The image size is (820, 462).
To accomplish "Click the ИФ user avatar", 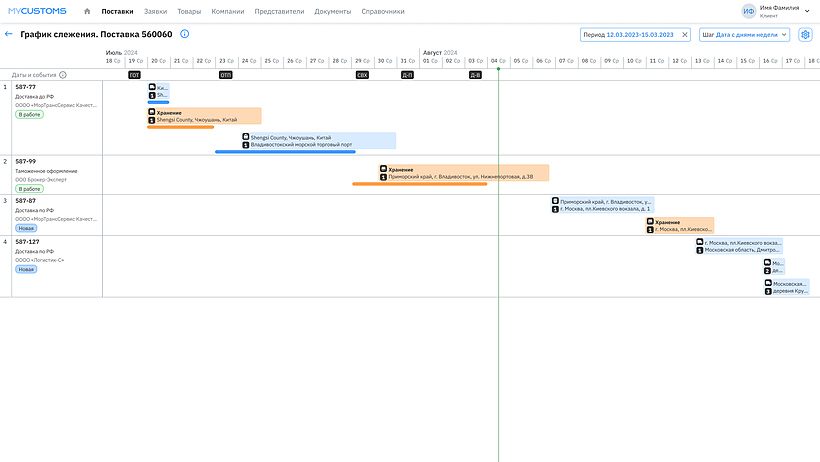I will [x=748, y=11].
